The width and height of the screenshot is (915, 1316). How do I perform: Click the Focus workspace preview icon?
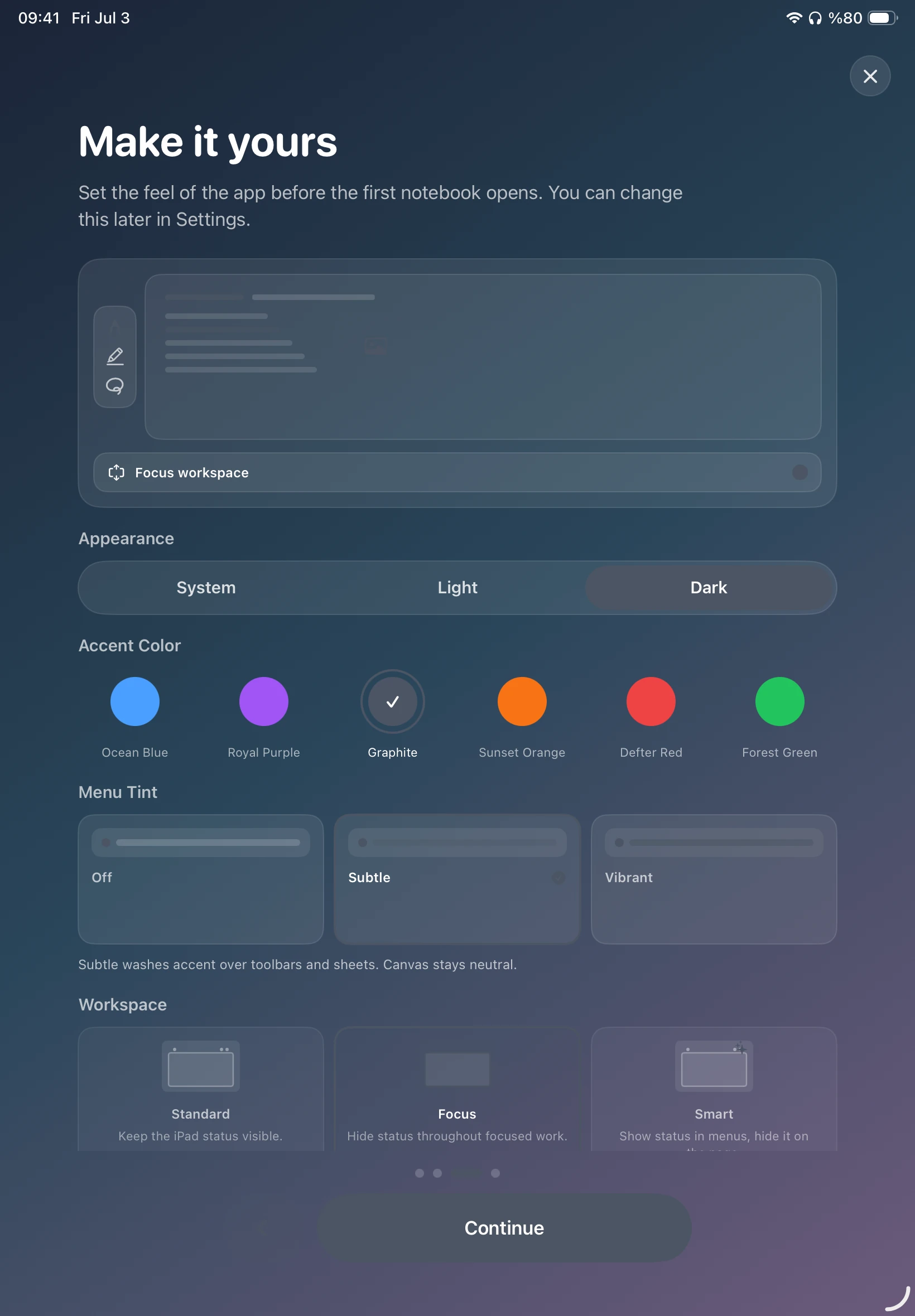pyautogui.click(x=457, y=1068)
